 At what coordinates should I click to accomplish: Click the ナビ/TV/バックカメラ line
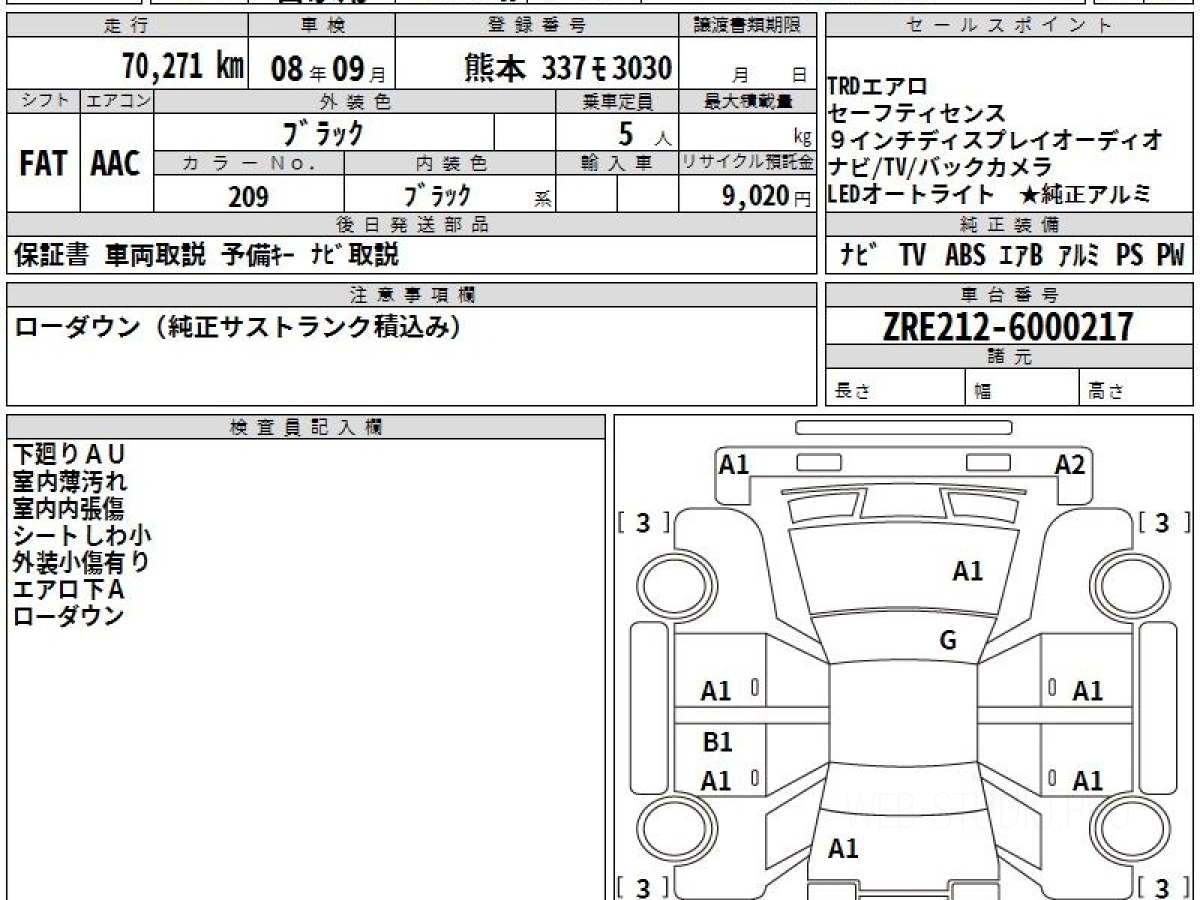coord(940,167)
